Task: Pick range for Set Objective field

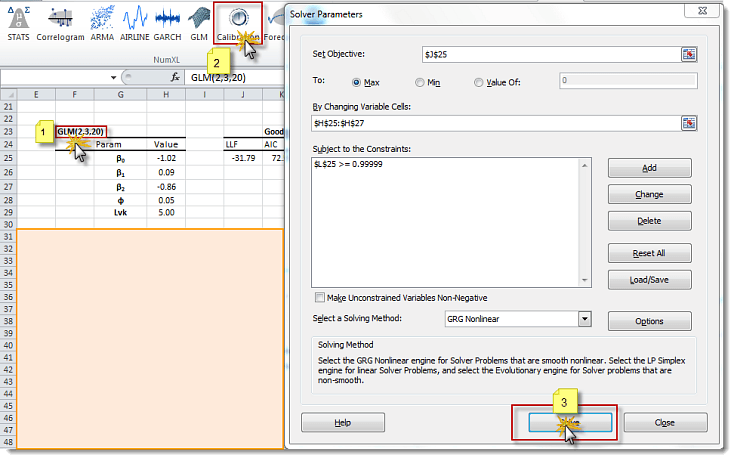Action: click(689, 54)
